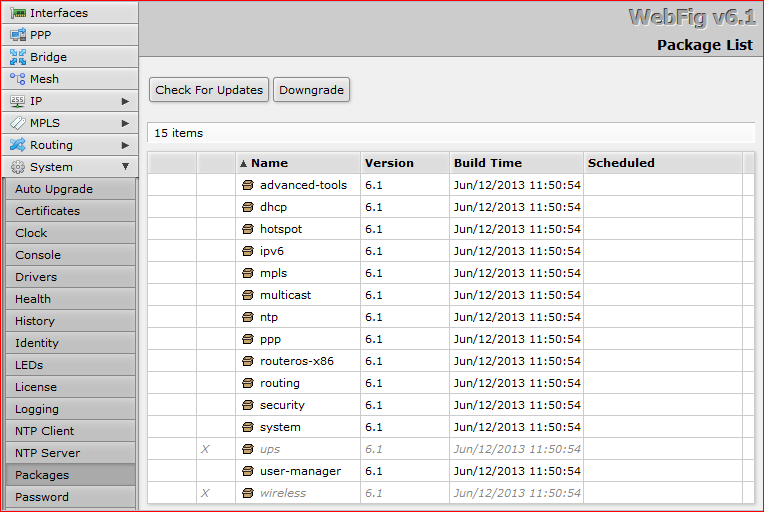
Task: Click the routeros-x86 package icon
Action: (x=248, y=361)
